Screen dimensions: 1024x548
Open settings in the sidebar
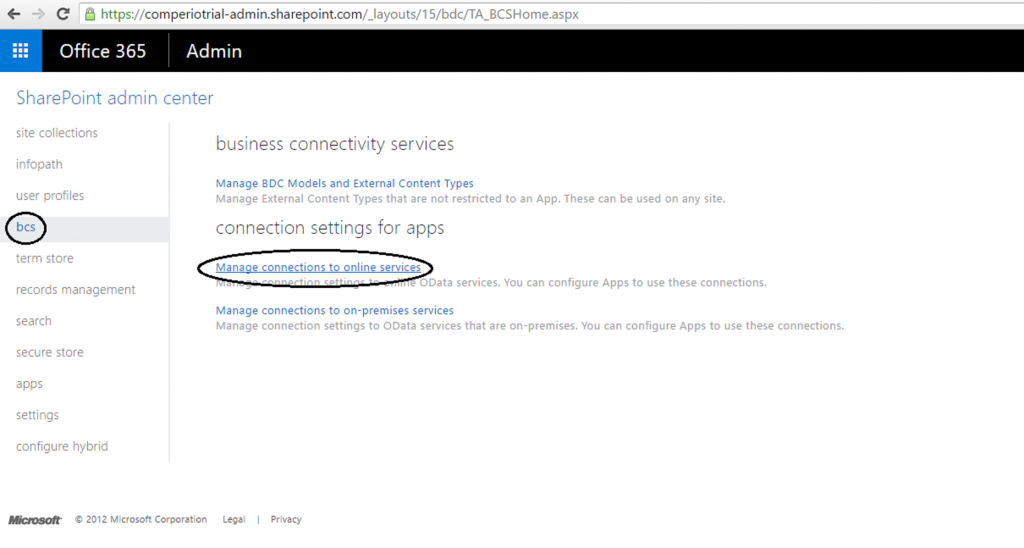coord(37,415)
